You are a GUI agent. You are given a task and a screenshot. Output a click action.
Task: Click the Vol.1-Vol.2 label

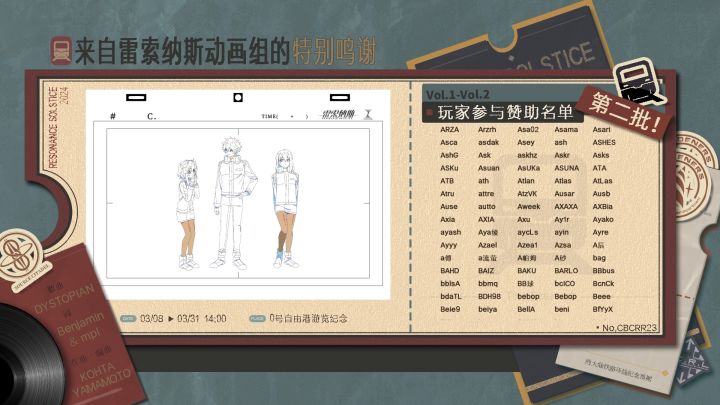coord(458,95)
